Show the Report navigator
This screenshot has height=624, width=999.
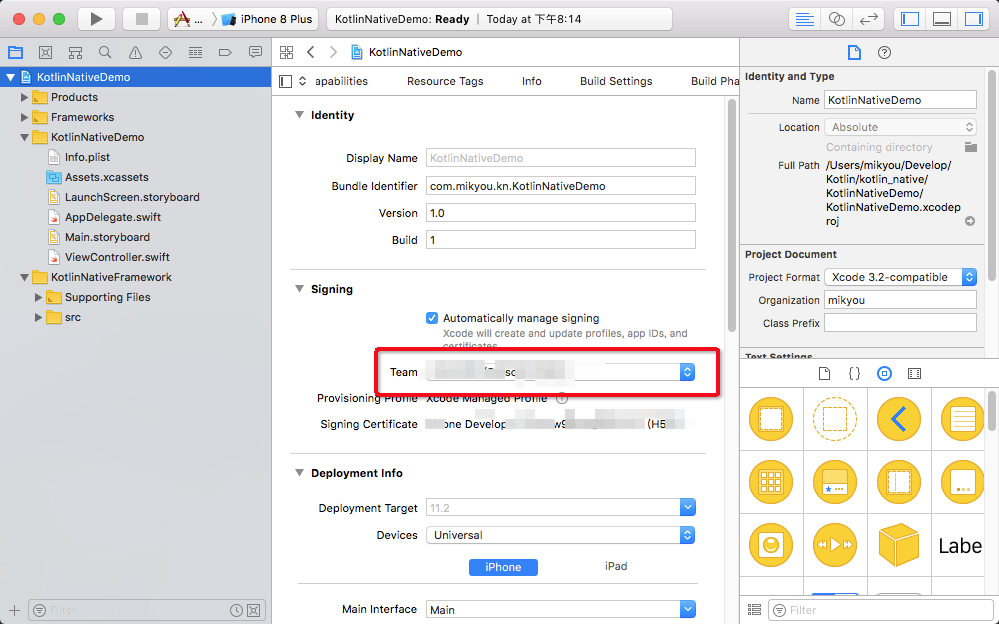click(255, 52)
